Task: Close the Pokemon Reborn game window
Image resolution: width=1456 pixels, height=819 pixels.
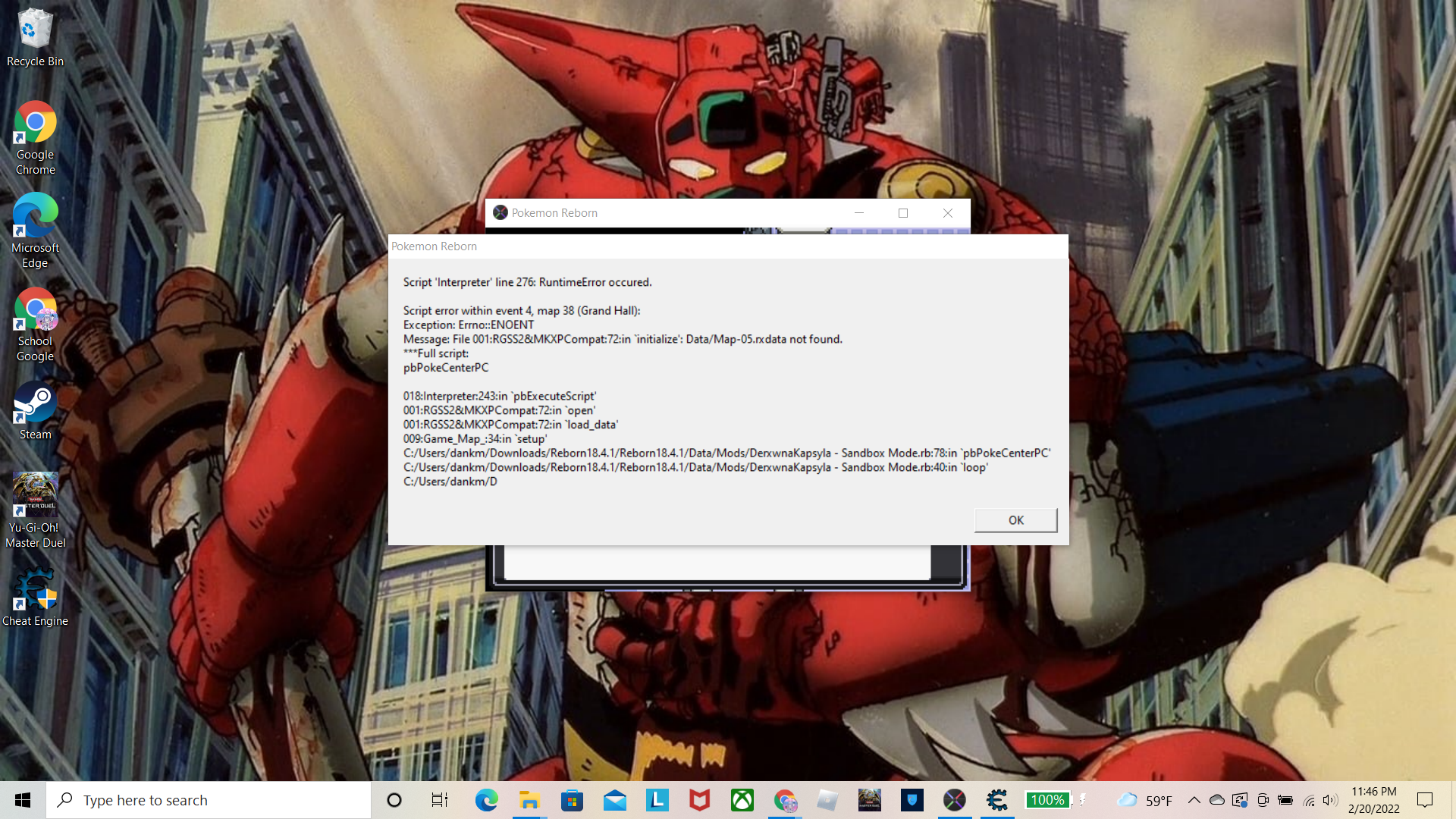Action: [948, 213]
